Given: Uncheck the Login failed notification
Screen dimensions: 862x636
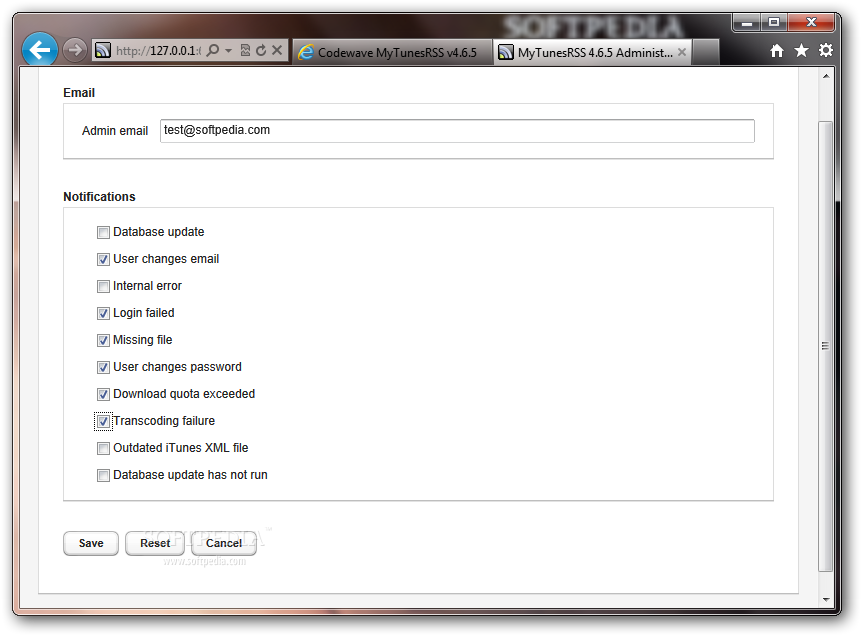Looking at the screenshot, I should click(103, 313).
